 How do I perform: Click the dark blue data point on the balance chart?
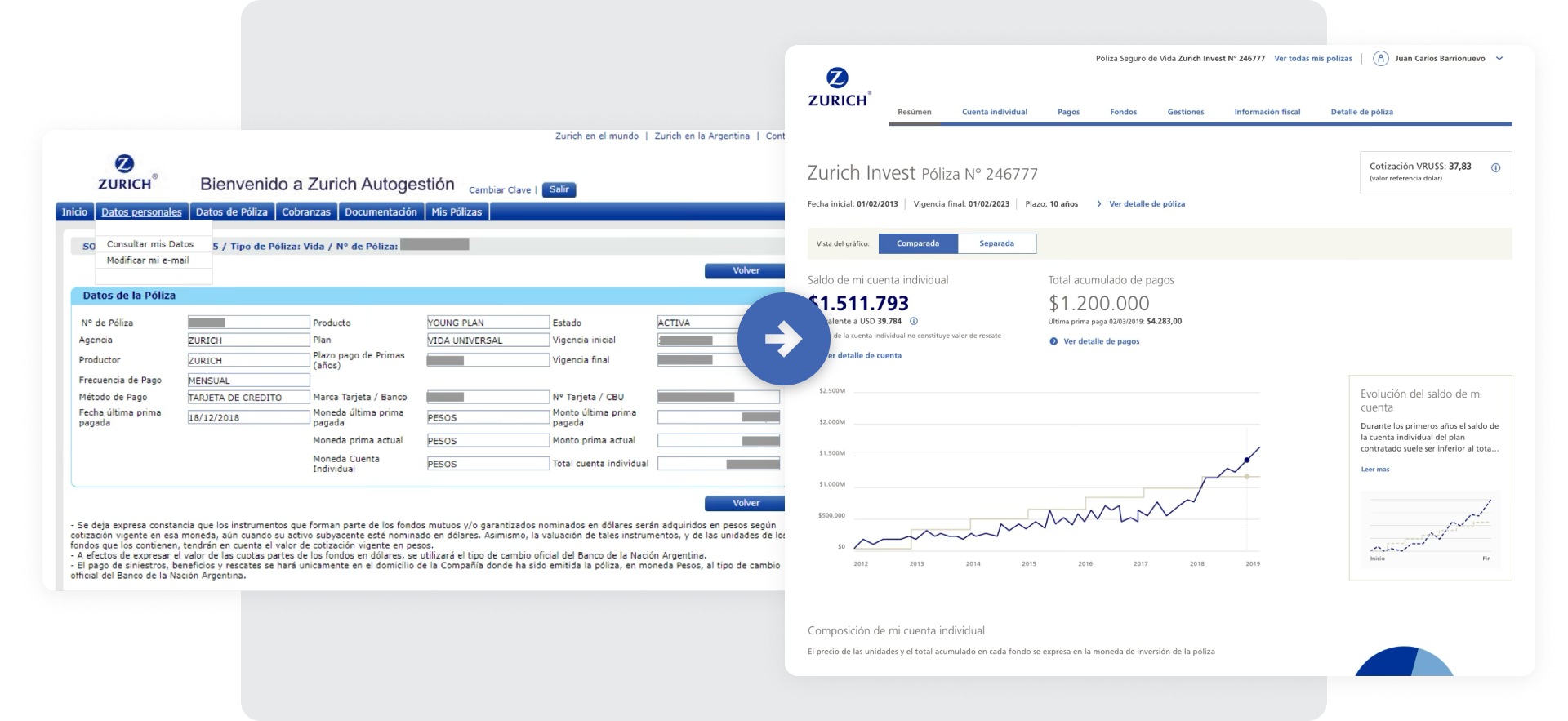click(x=1247, y=461)
